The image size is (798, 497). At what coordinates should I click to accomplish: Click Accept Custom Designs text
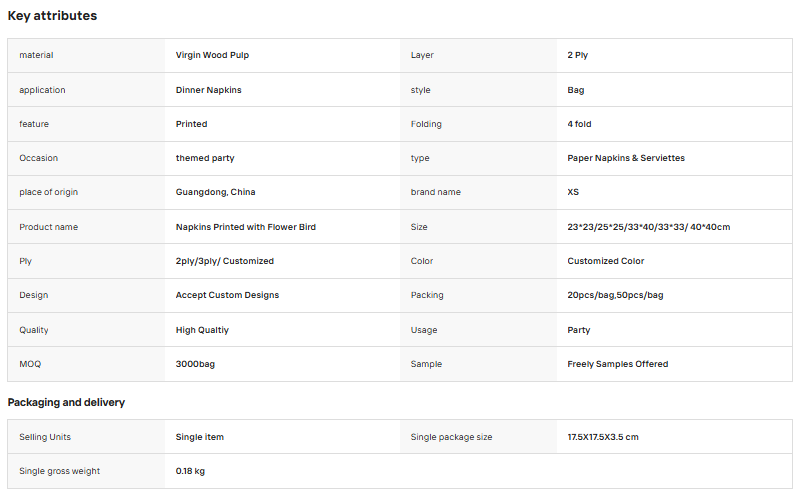click(x=227, y=295)
